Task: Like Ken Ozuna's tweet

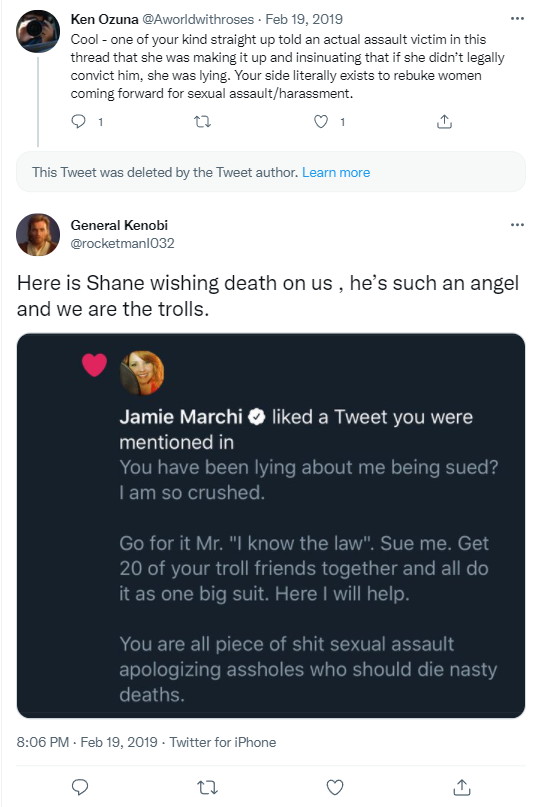Action: pos(321,121)
